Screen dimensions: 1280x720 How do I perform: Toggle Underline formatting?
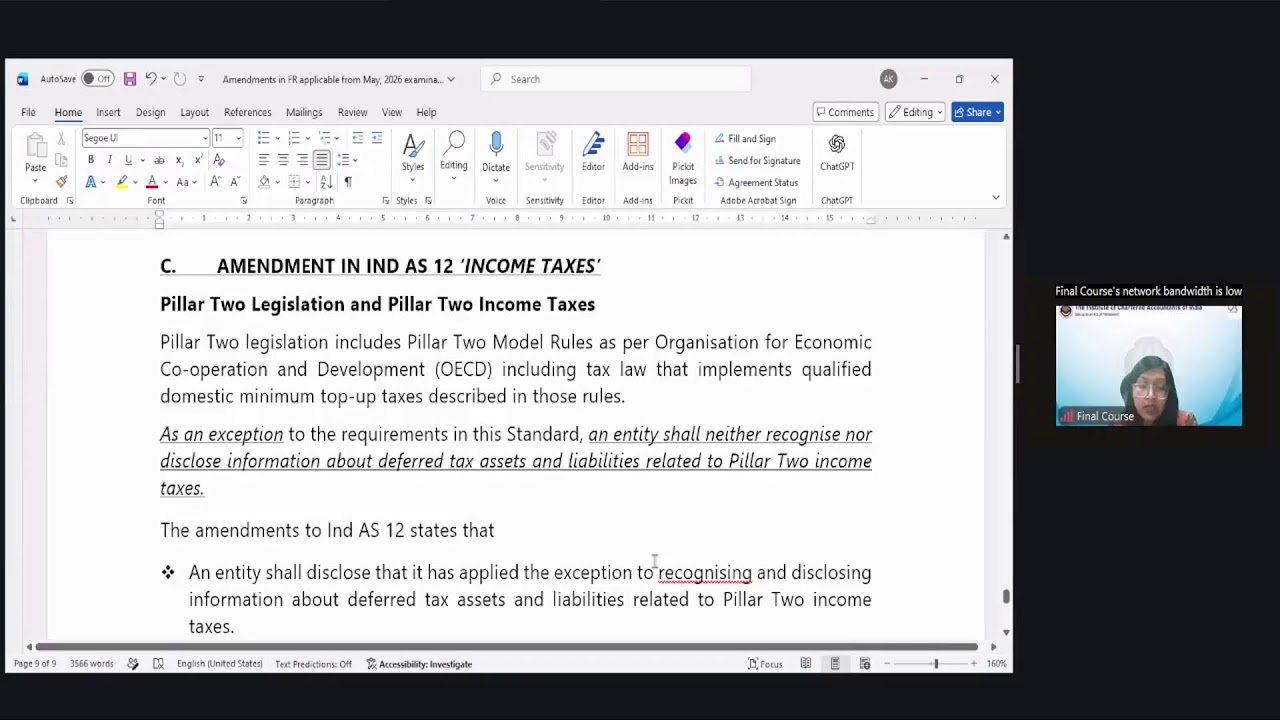point(128,160)
